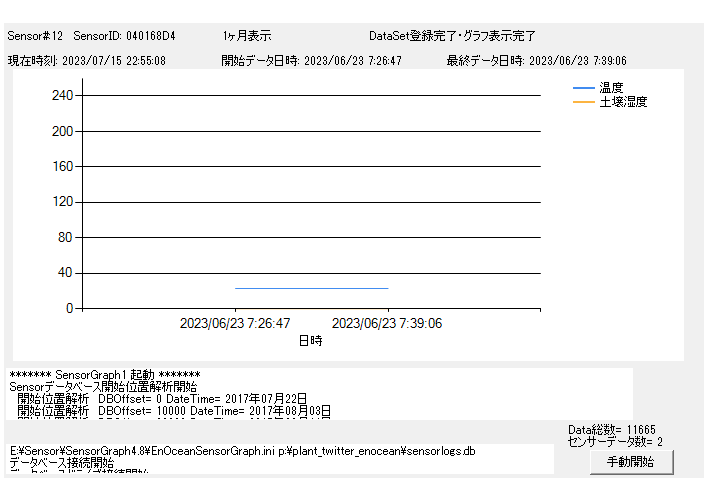This screenshot has height=482, width=708.
Task: Click the SensorID 040168D4 text
Action: pyautogui.click(x=124, y=36)
